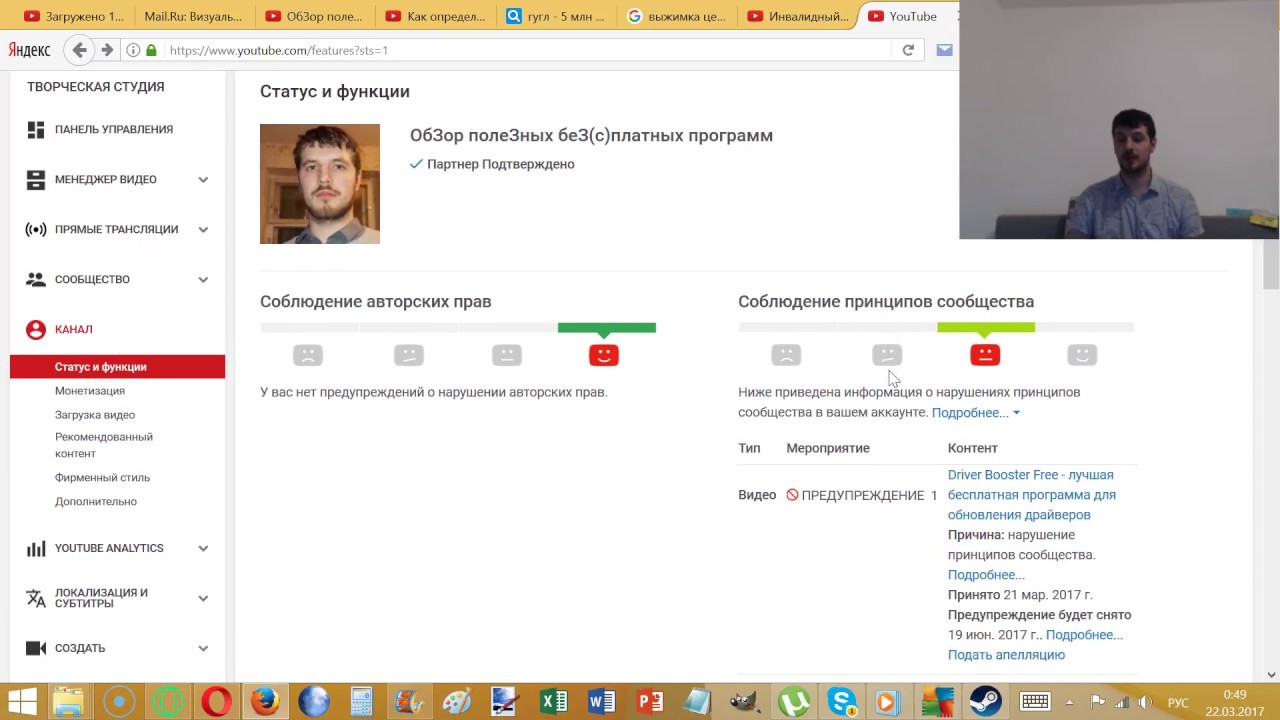This screenshot has width=1280, height=720.
Task: Open the Driver Booster Free video link
Action: 1032,495
